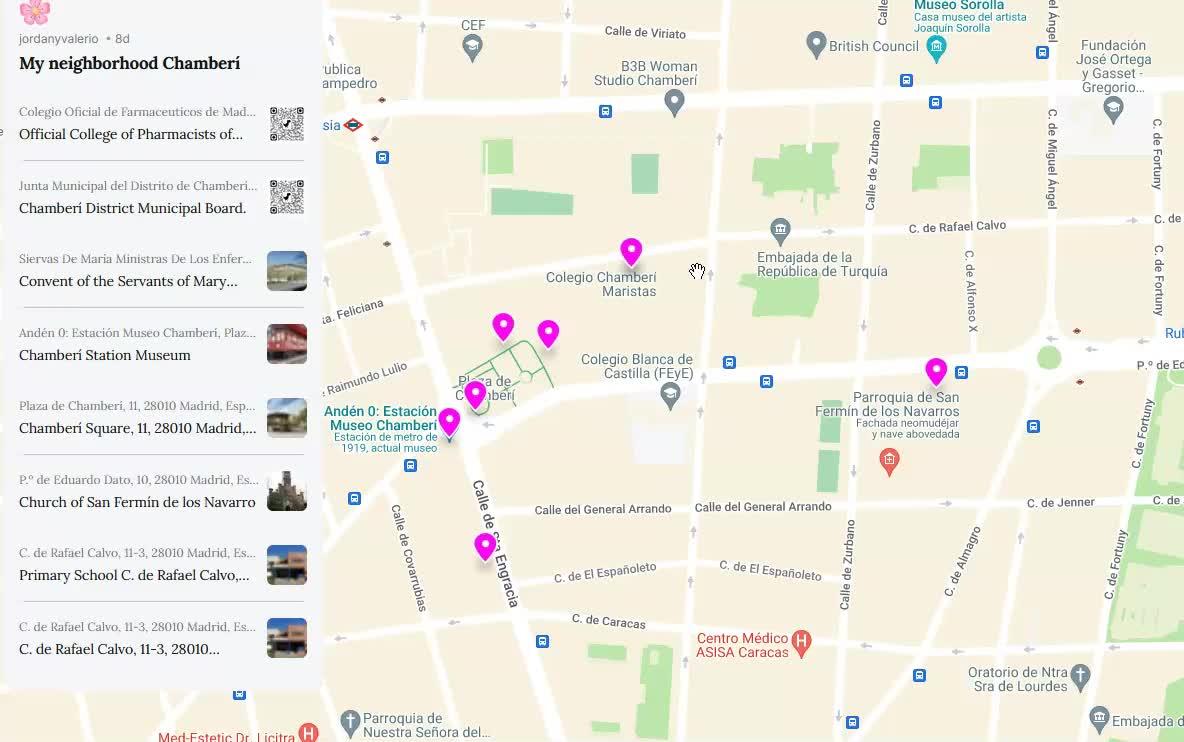Click the Church of San Fermín thumbnail
Image resolution: width=1184 pixels, height=742 pixels.
287,491
